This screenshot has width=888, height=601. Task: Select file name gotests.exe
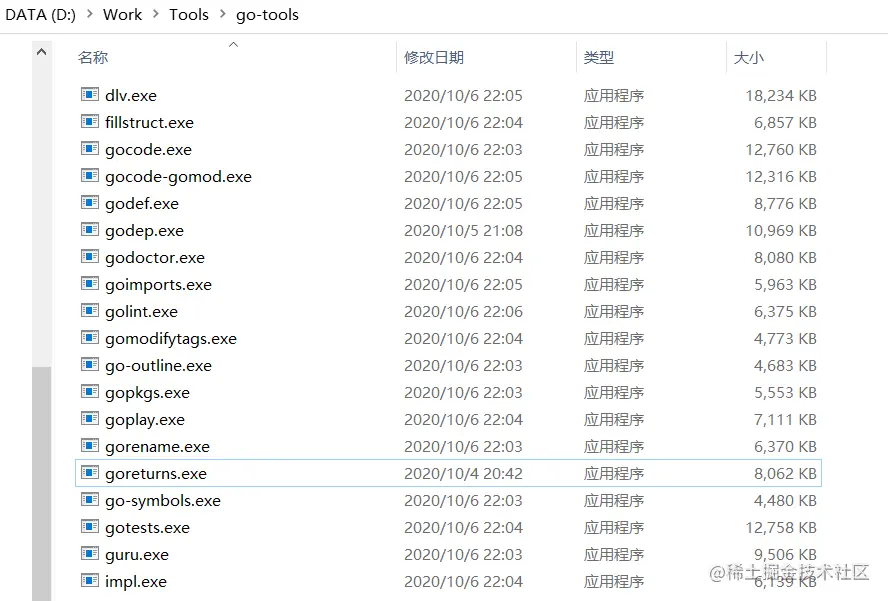point(147,528)
